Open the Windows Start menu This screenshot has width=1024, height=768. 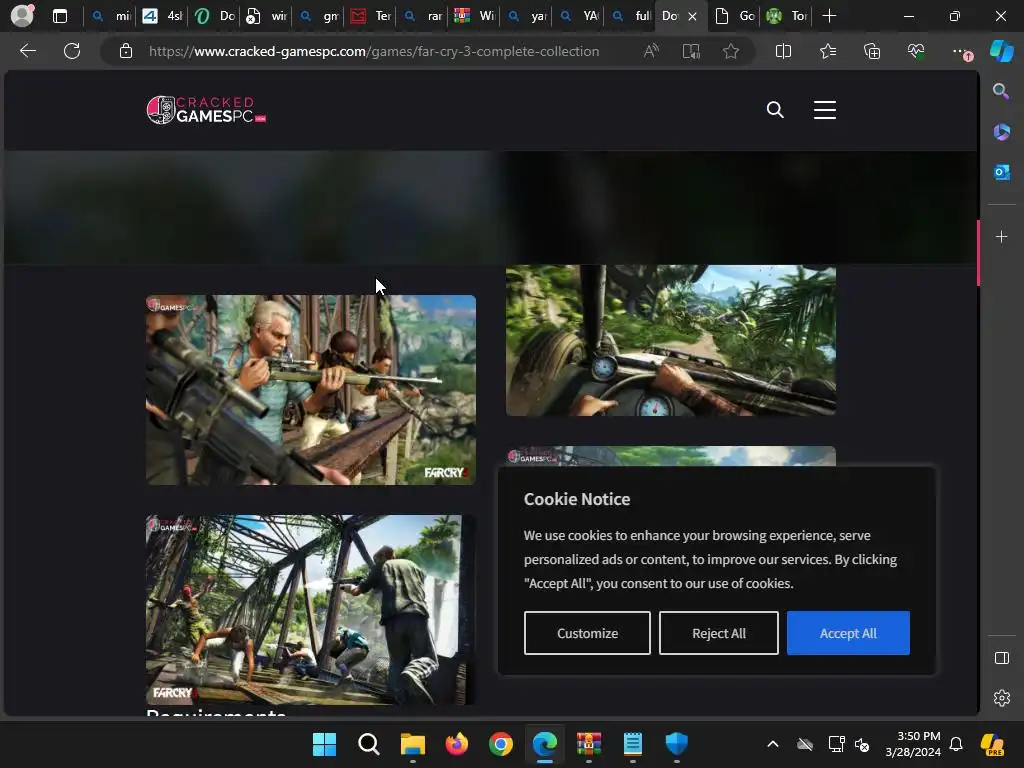tap(324, 744)
